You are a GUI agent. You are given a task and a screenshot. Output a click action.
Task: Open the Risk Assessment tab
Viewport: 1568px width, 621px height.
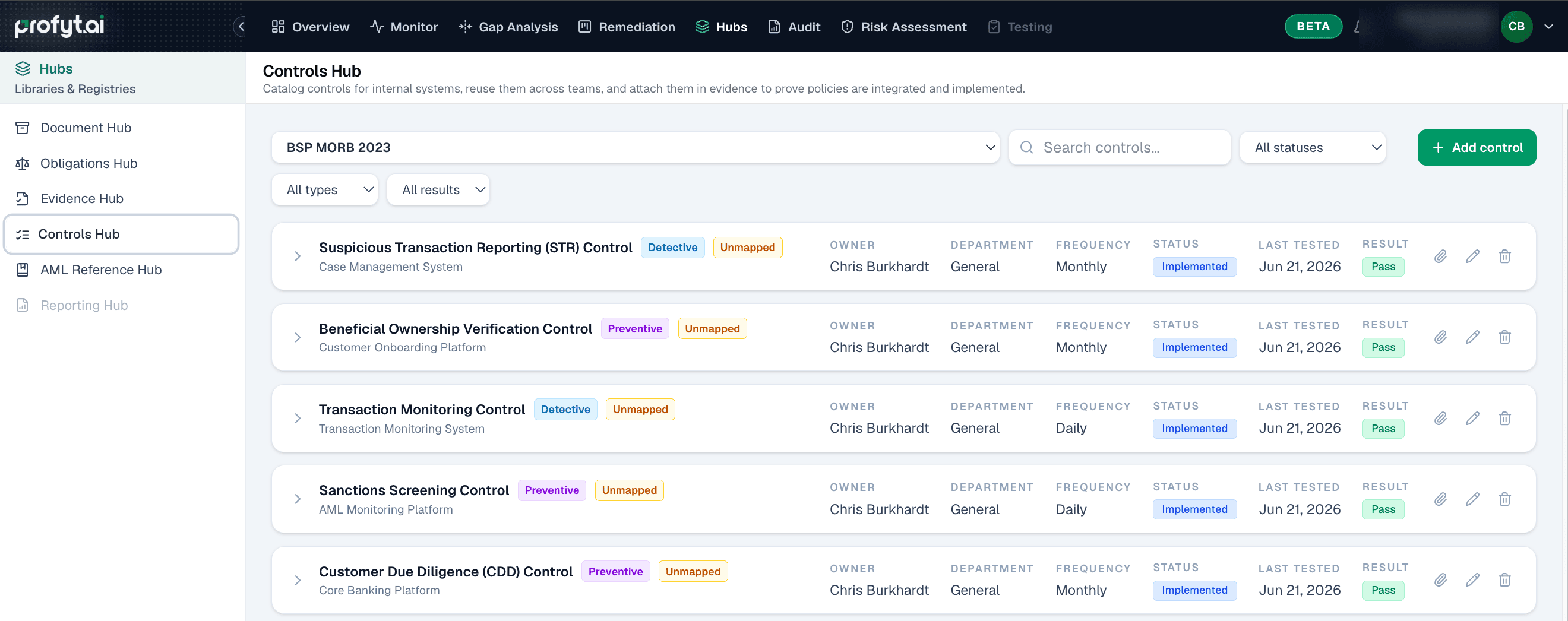pos(903,26)
